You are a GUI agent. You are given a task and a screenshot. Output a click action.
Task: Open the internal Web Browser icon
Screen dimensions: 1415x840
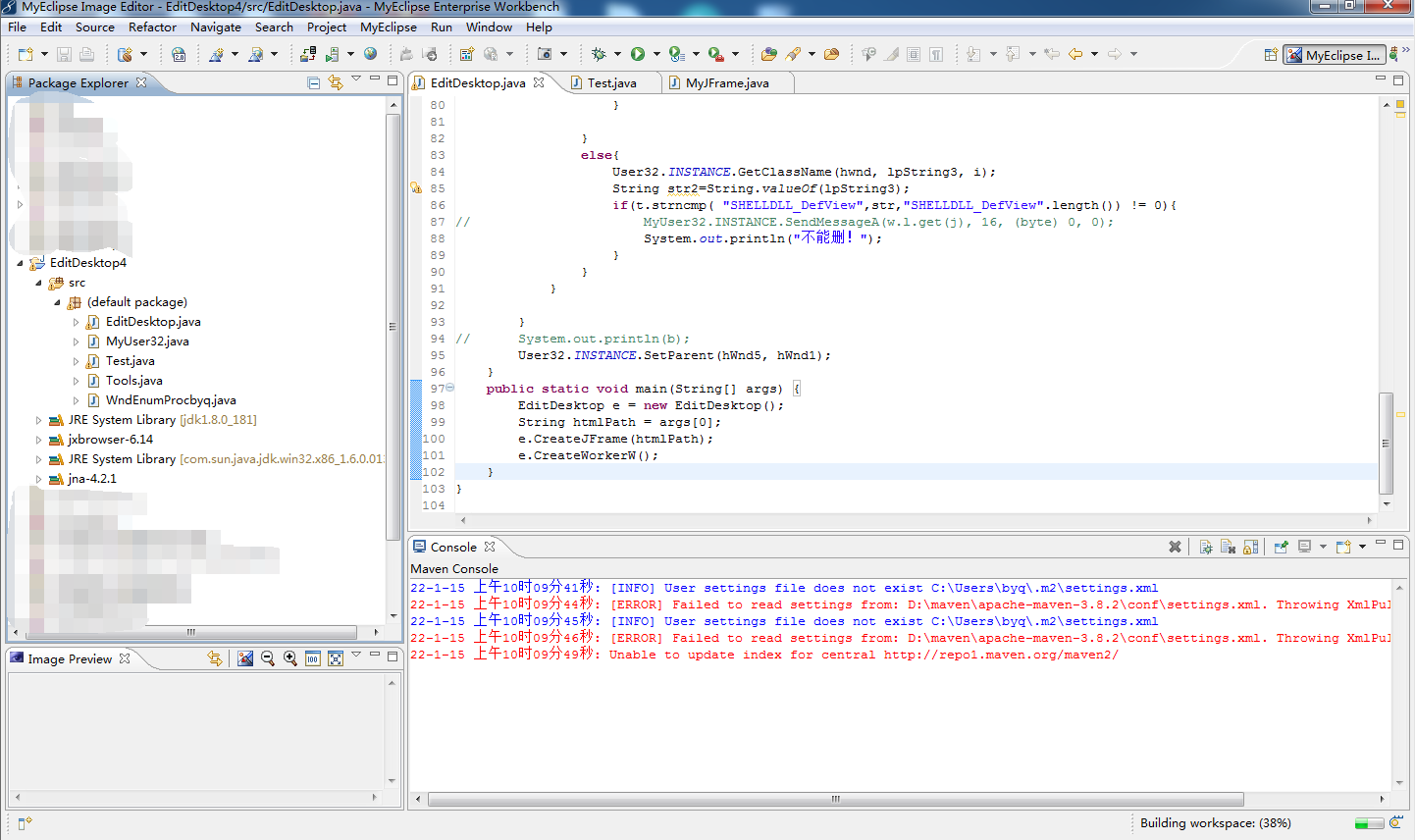click(x=371, y=54)
